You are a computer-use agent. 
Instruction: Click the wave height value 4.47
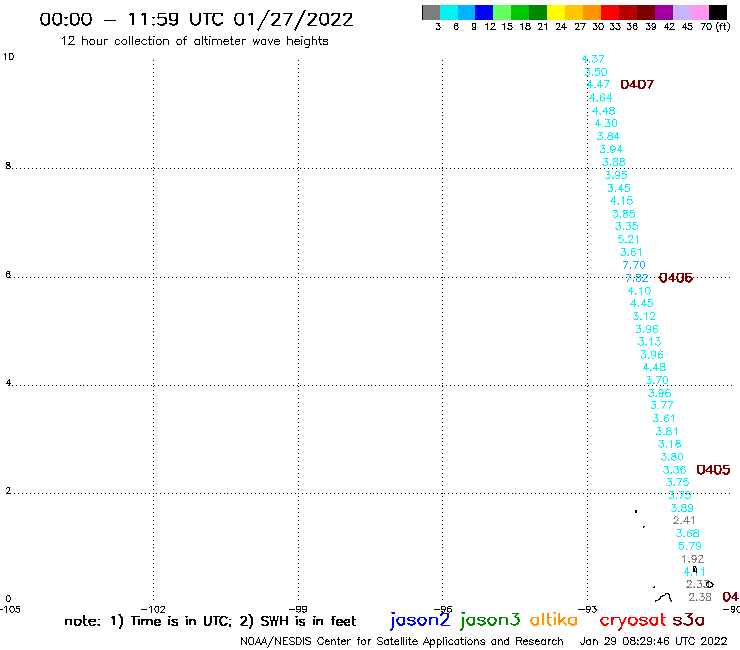[x=598, y=84]
